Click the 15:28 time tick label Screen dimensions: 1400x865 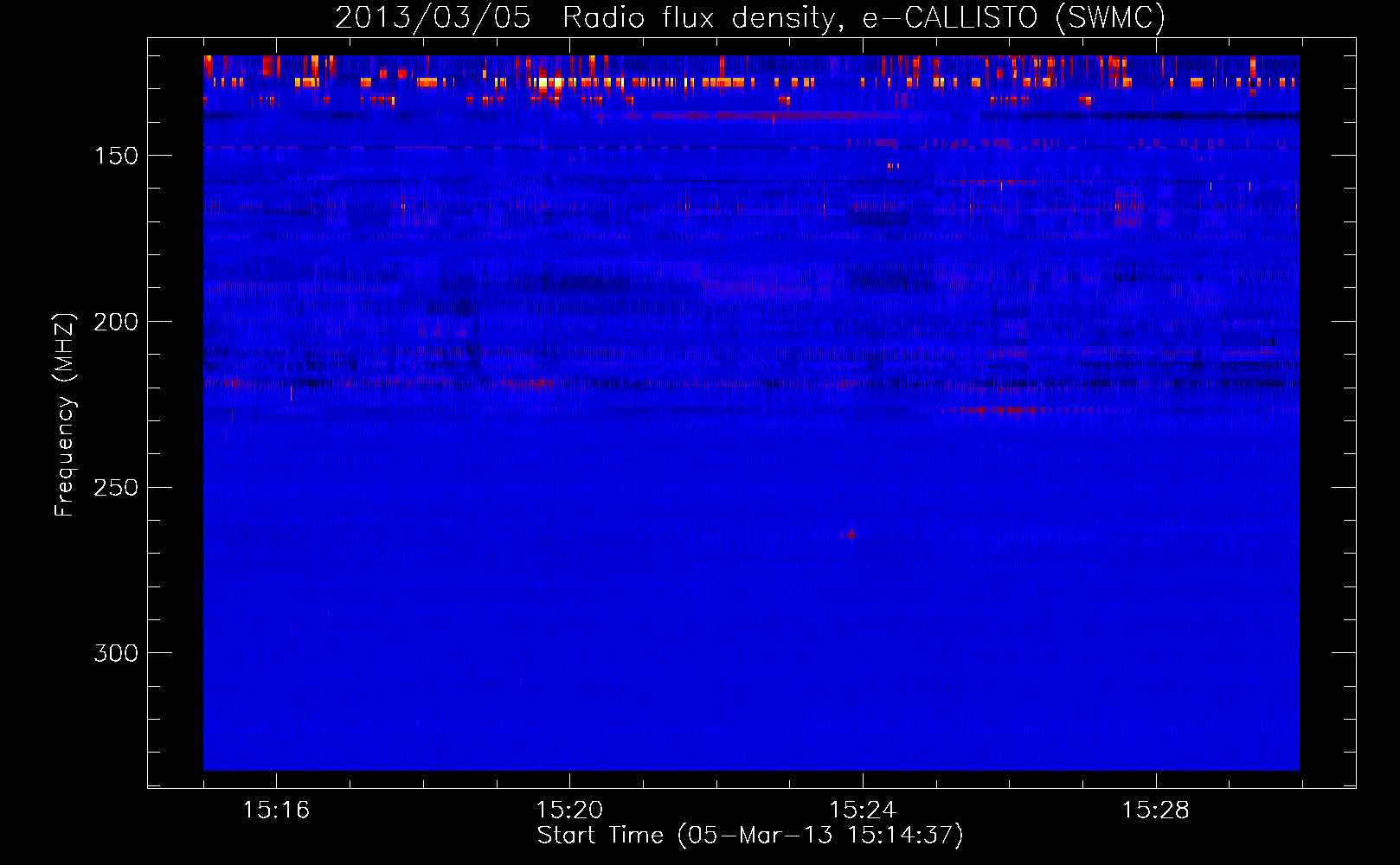[1156, 811]
